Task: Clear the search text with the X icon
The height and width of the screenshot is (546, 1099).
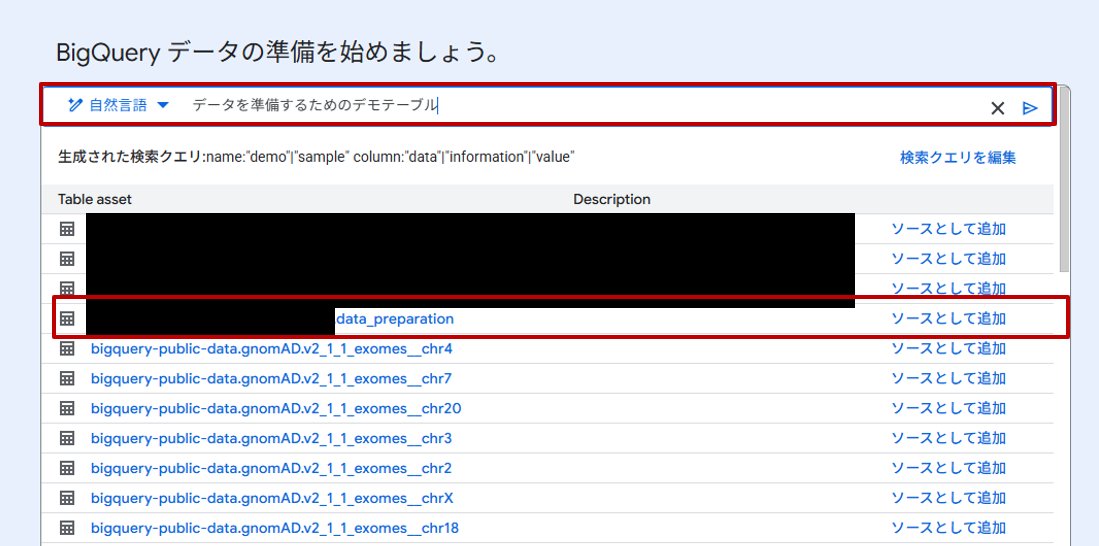Action: coord(997,108)
